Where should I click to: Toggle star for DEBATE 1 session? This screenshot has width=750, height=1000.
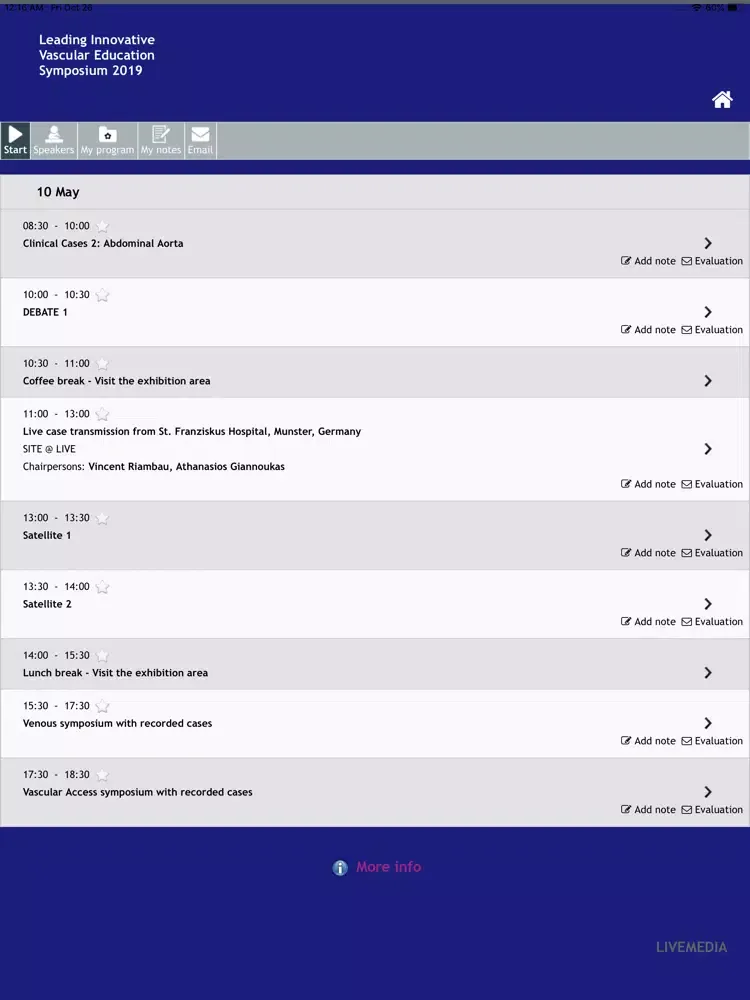[x=102, y=296]
